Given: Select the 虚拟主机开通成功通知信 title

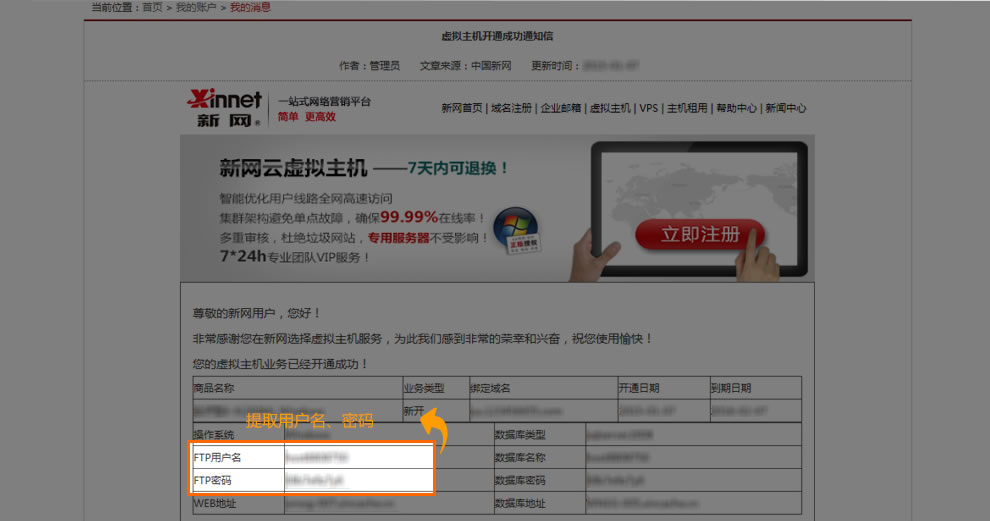Looking at the screenshot, I should (497, 36).
